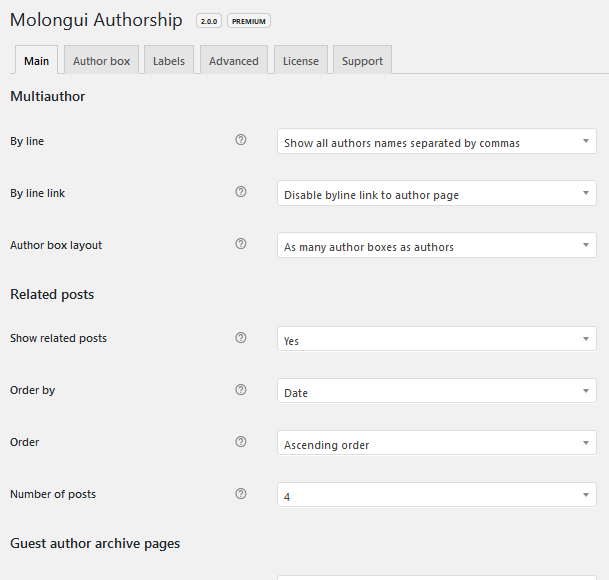The height and width of the screenshot is (580, 609).
Task: Expand the Ascending order dropdown
Action: coord(436,444)
